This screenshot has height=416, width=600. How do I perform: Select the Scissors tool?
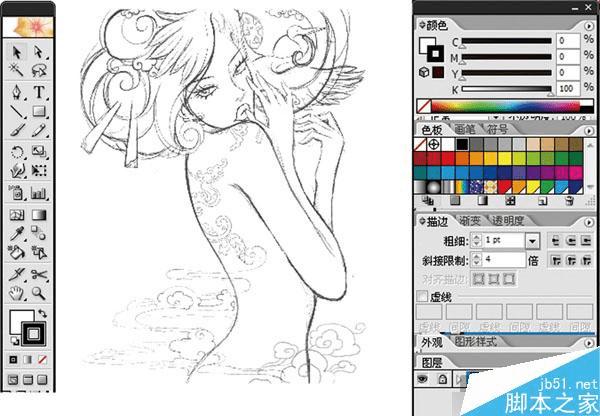pyautogui.click(x=39, y=274)
